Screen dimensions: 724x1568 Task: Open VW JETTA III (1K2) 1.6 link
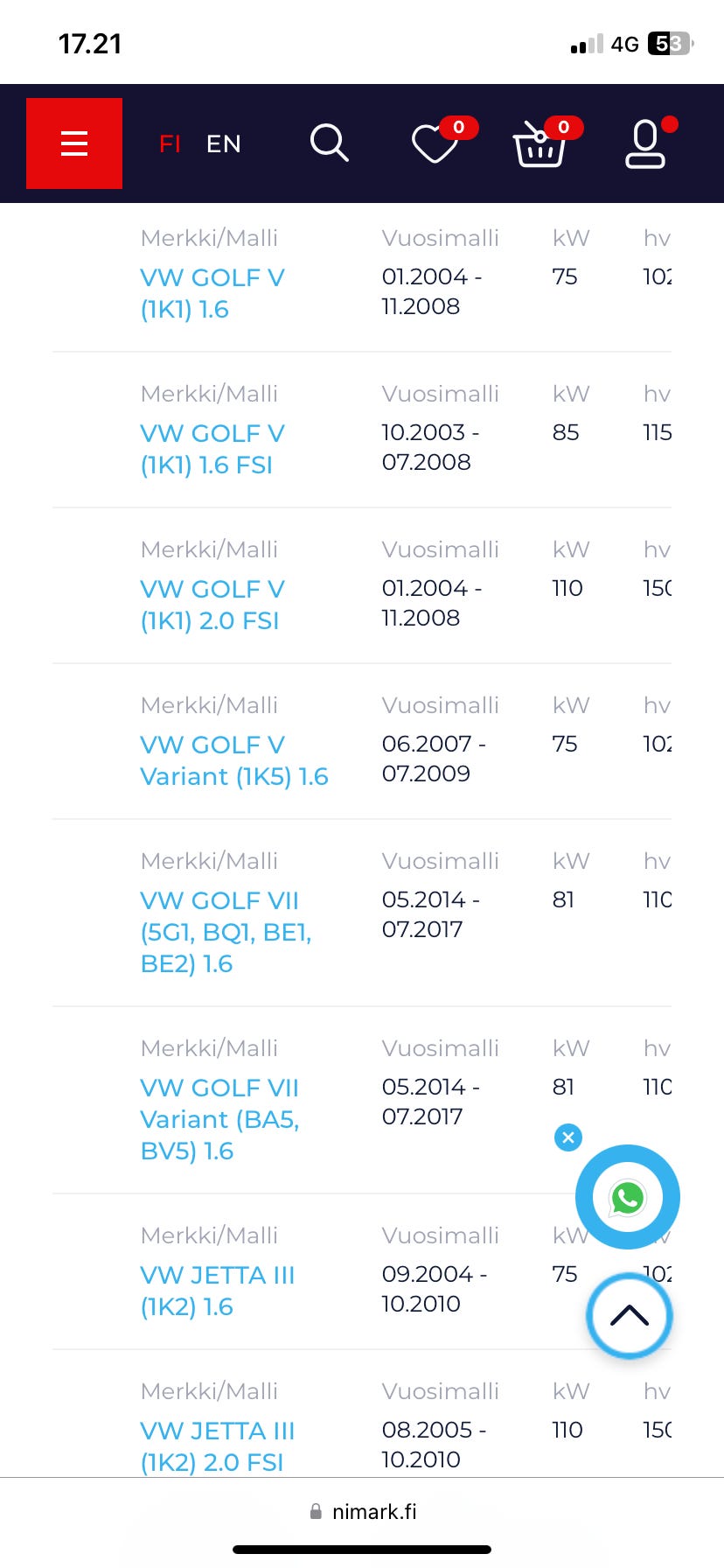(217, 1291)
